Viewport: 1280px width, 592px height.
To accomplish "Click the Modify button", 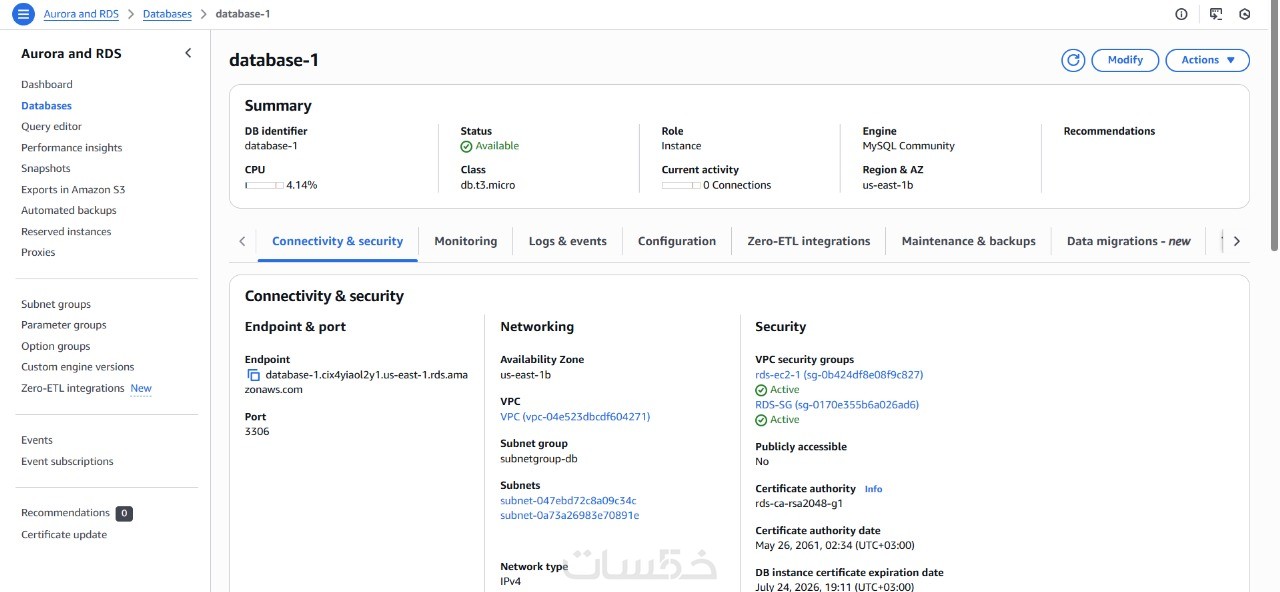I will coord(1125,60).
